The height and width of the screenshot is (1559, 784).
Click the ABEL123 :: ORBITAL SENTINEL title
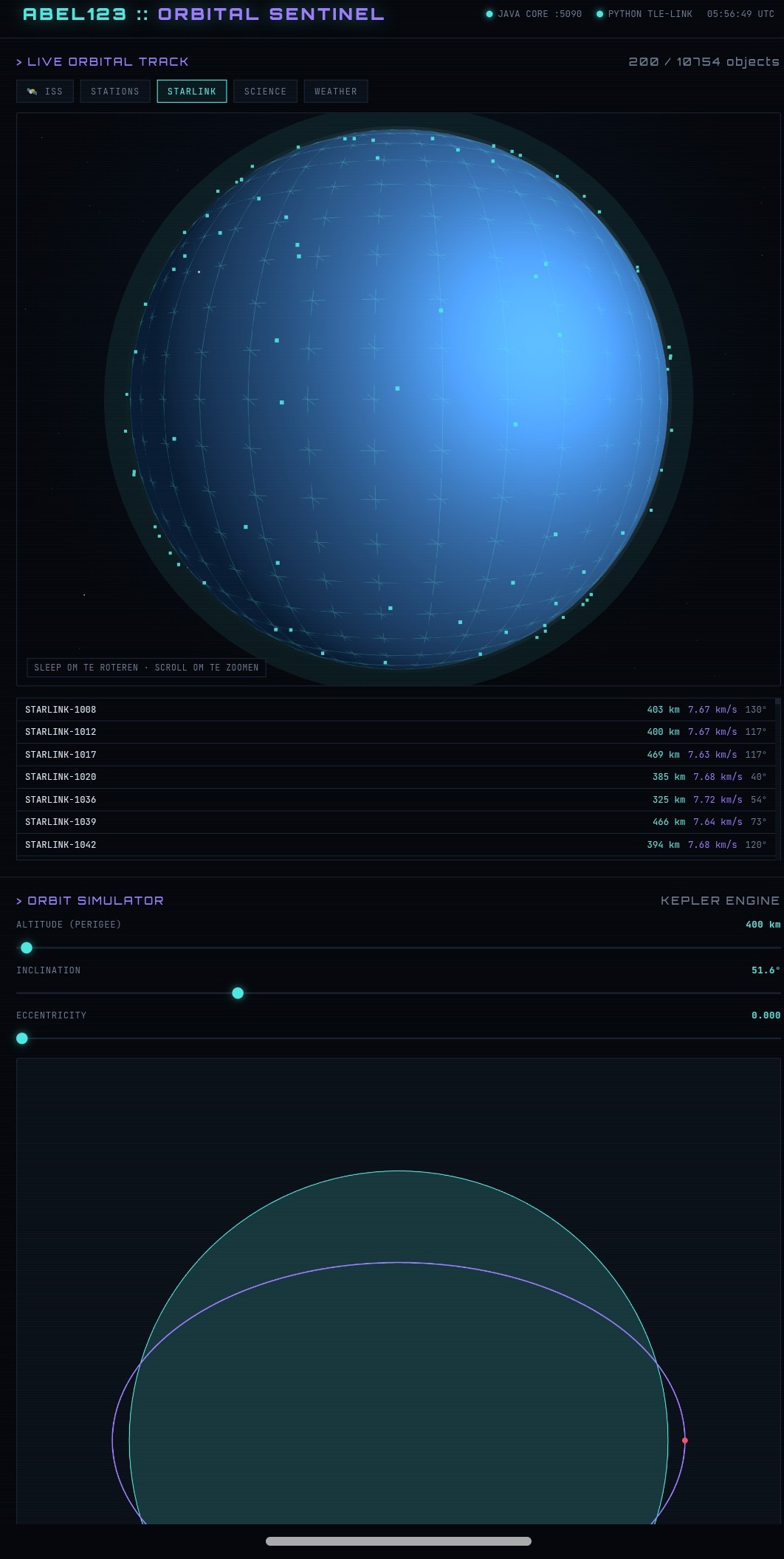[x=204, y=14]
